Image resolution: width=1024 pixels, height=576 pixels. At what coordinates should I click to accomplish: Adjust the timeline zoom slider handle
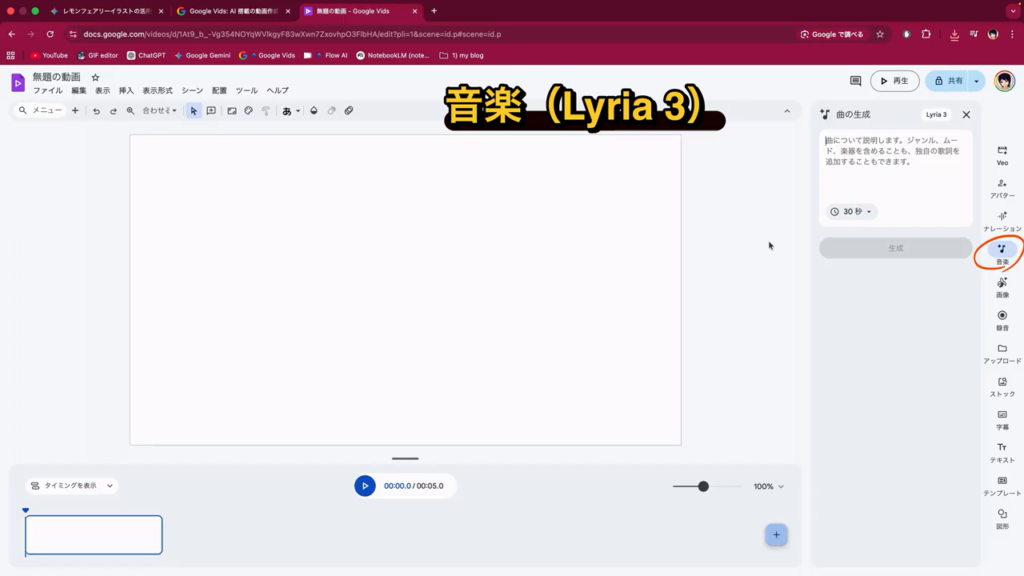point(703,486)
